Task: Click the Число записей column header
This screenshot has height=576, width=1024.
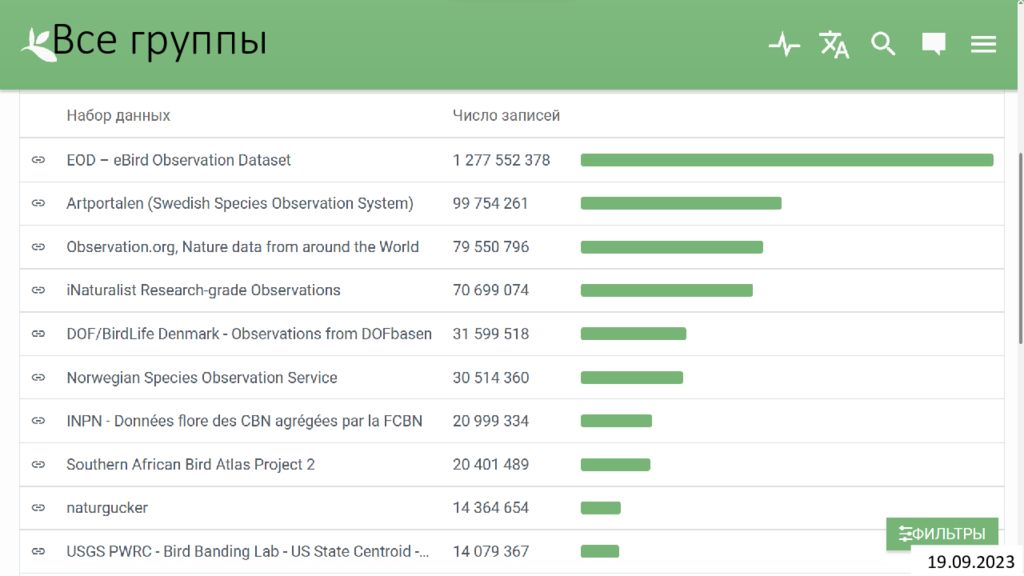Action: (506, 116)
